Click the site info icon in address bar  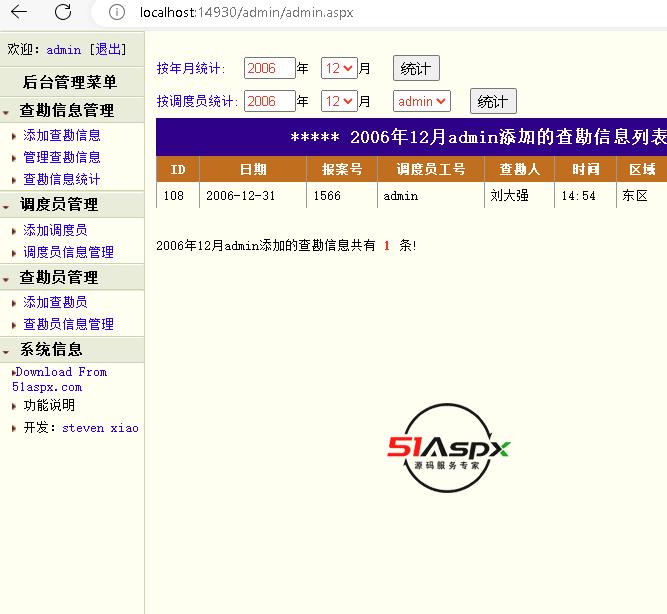(x=117, y=13)
